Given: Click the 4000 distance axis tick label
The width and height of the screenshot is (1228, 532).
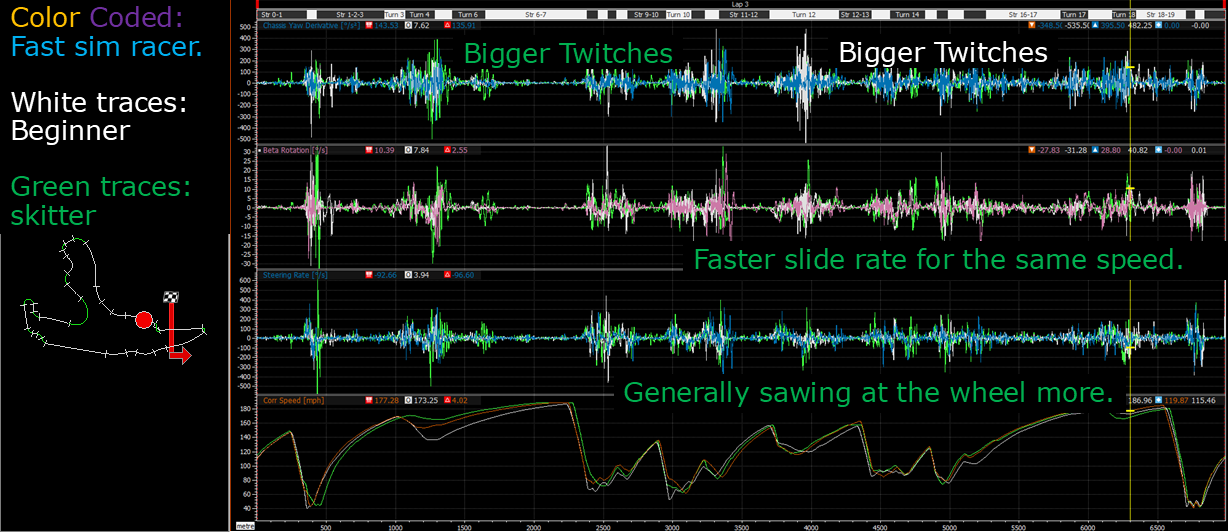Looking at the screenshot, I should (809, 525).
